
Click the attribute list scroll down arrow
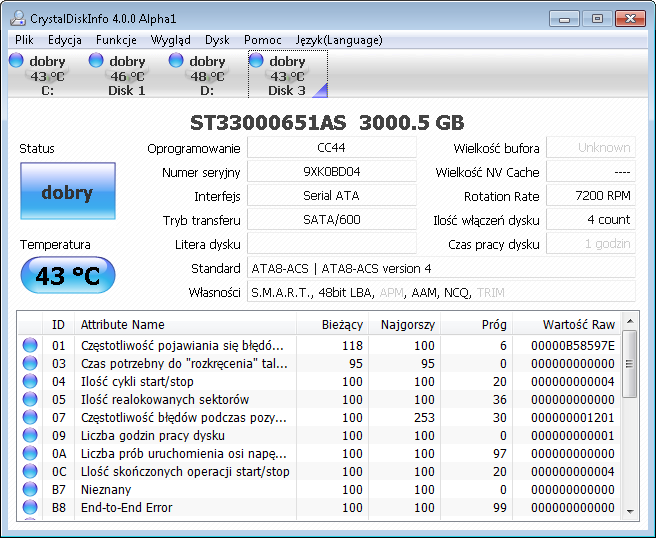(630, 511)
